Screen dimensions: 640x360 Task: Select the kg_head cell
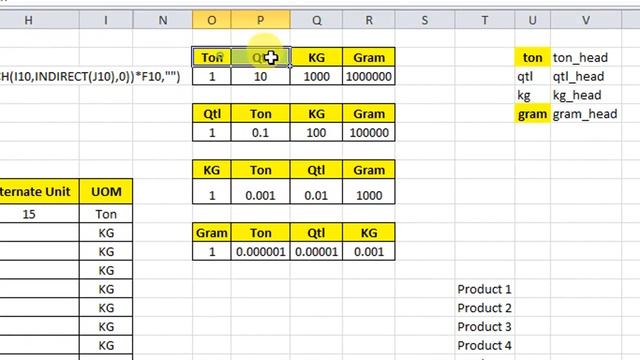586,95
